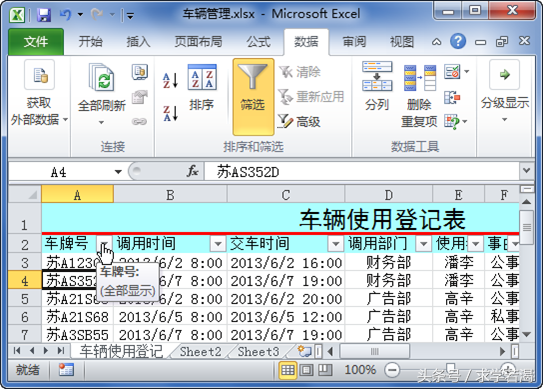Select the column C header
This screenshot has width=543, height=389.
286,195
